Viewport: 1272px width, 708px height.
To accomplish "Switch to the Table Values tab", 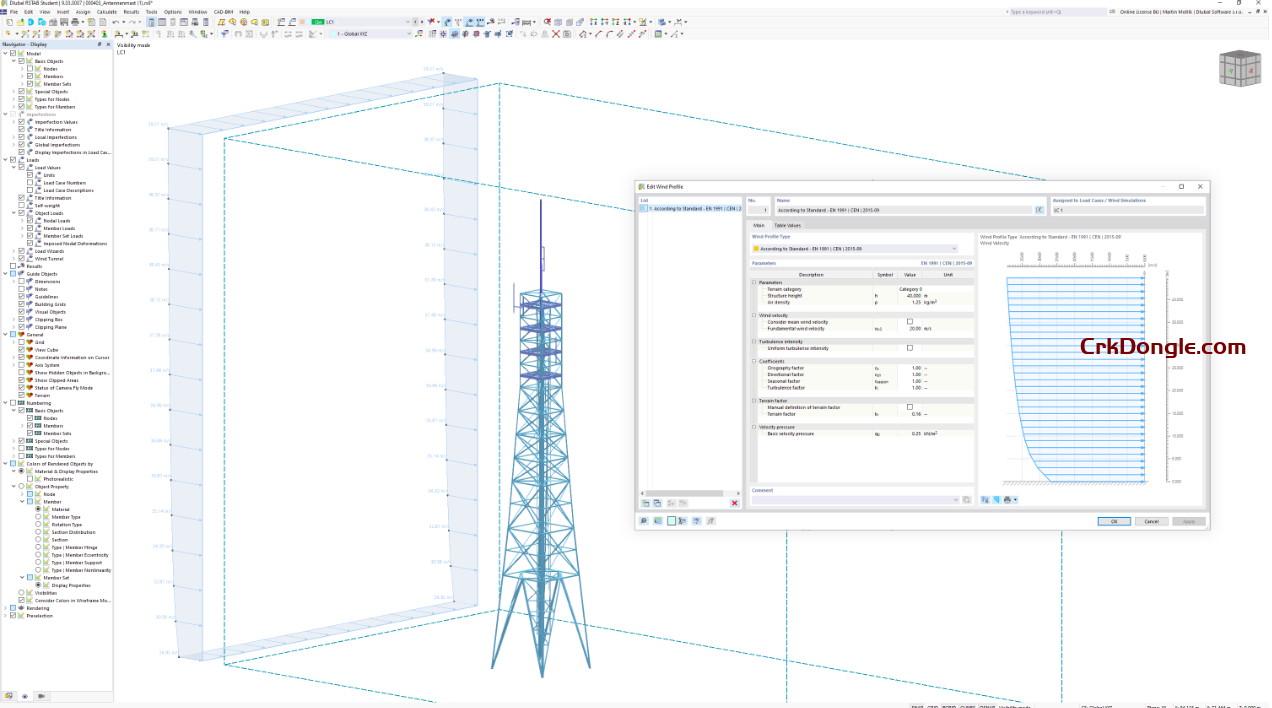I will click(x=787, y=226).
